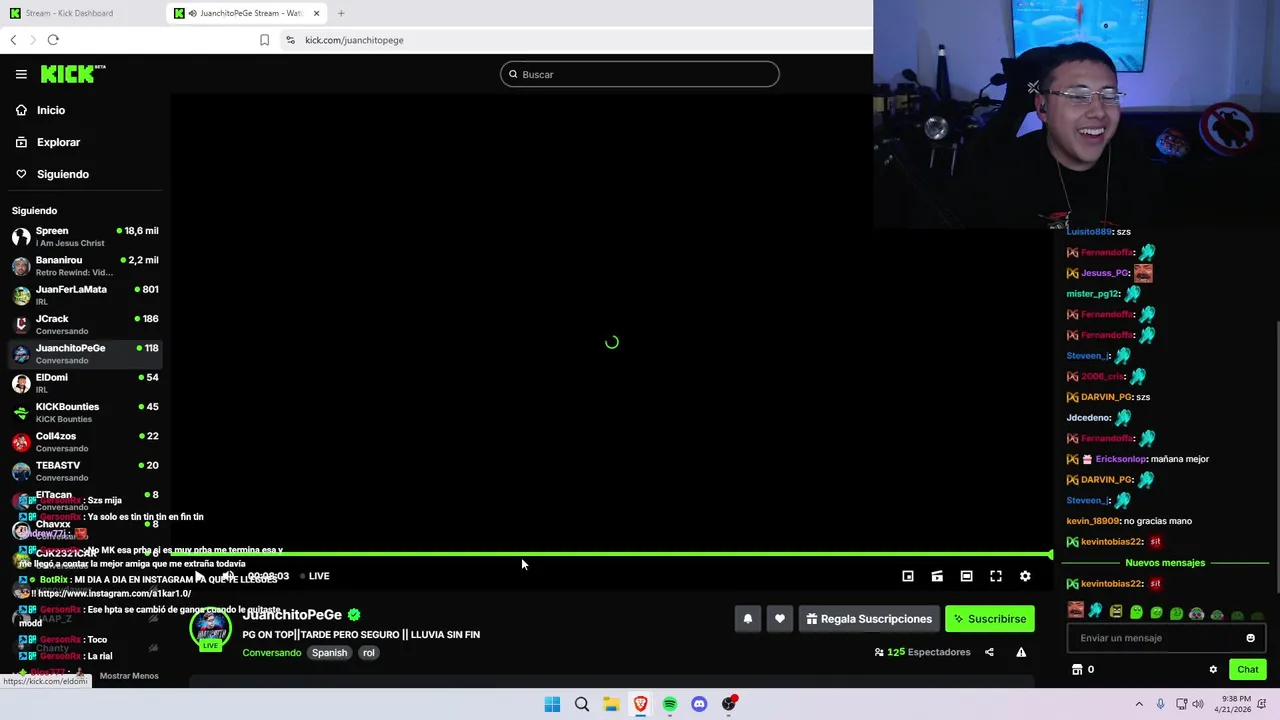Open picture-in-picture cast icon
Viewport: 1280px width, 720px height.
[x=937, y=576]
